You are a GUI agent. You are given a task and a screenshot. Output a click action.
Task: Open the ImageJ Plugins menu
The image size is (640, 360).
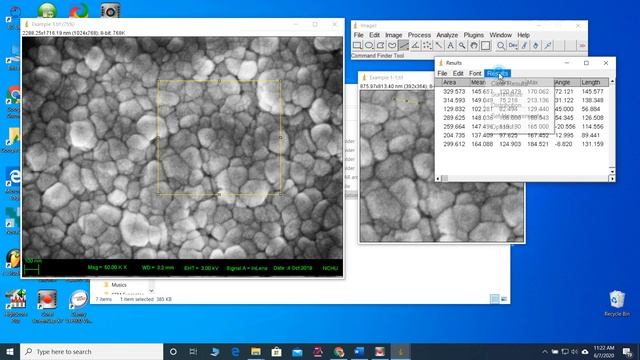point(473,35)
